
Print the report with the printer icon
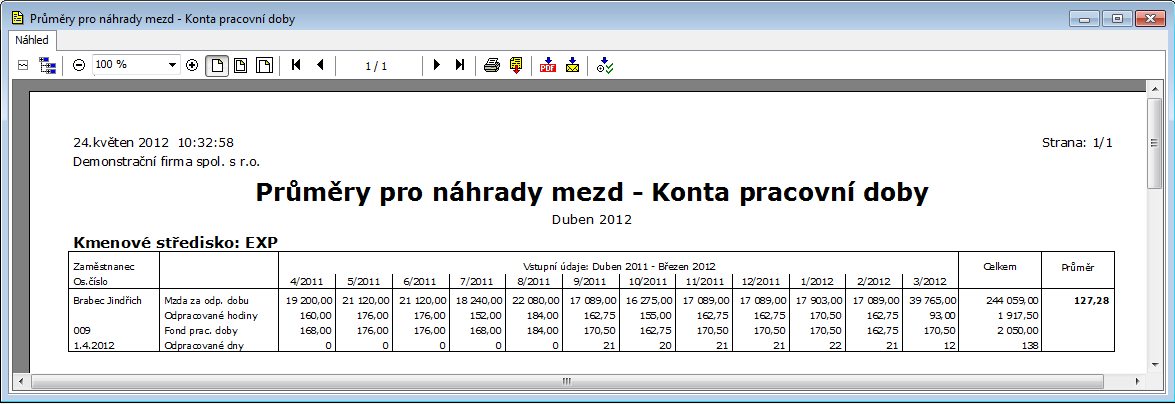click(x=491, y=65)
